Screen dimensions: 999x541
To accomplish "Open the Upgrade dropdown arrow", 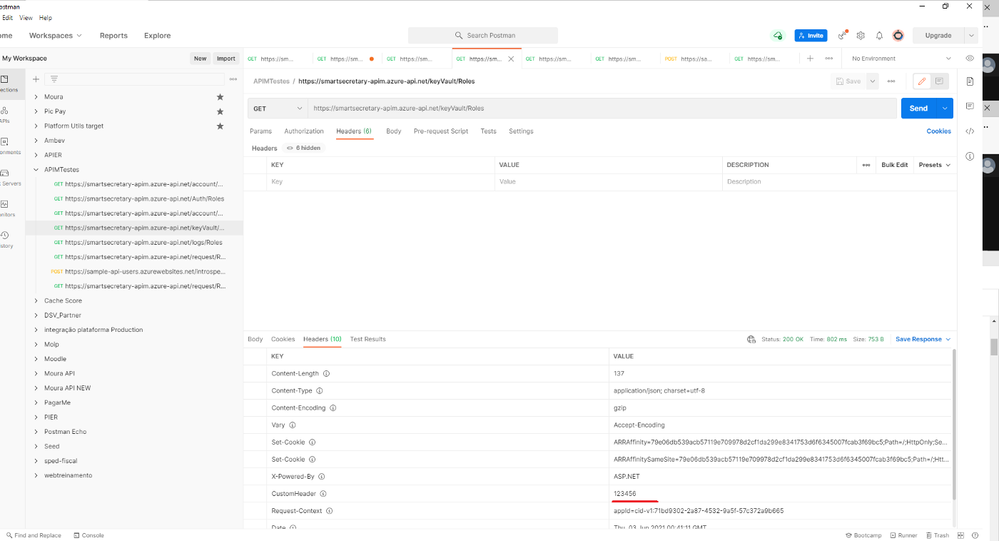I will [971, 36].
